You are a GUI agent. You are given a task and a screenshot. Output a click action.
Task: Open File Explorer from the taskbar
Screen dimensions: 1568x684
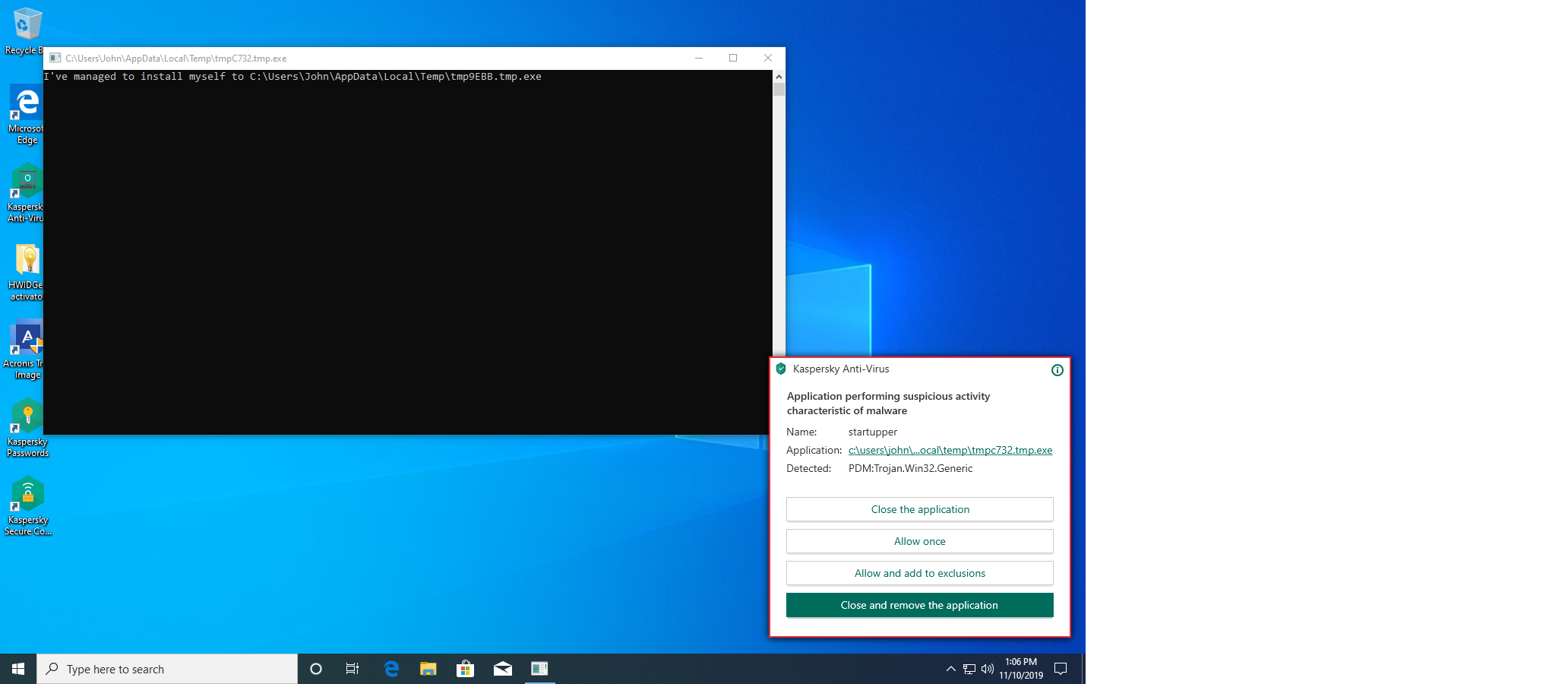(x=428, y=669)
